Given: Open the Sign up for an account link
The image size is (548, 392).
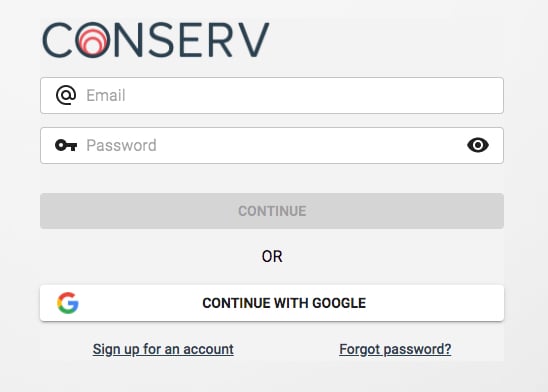Looking at the screenshot, I should point(163,349).
